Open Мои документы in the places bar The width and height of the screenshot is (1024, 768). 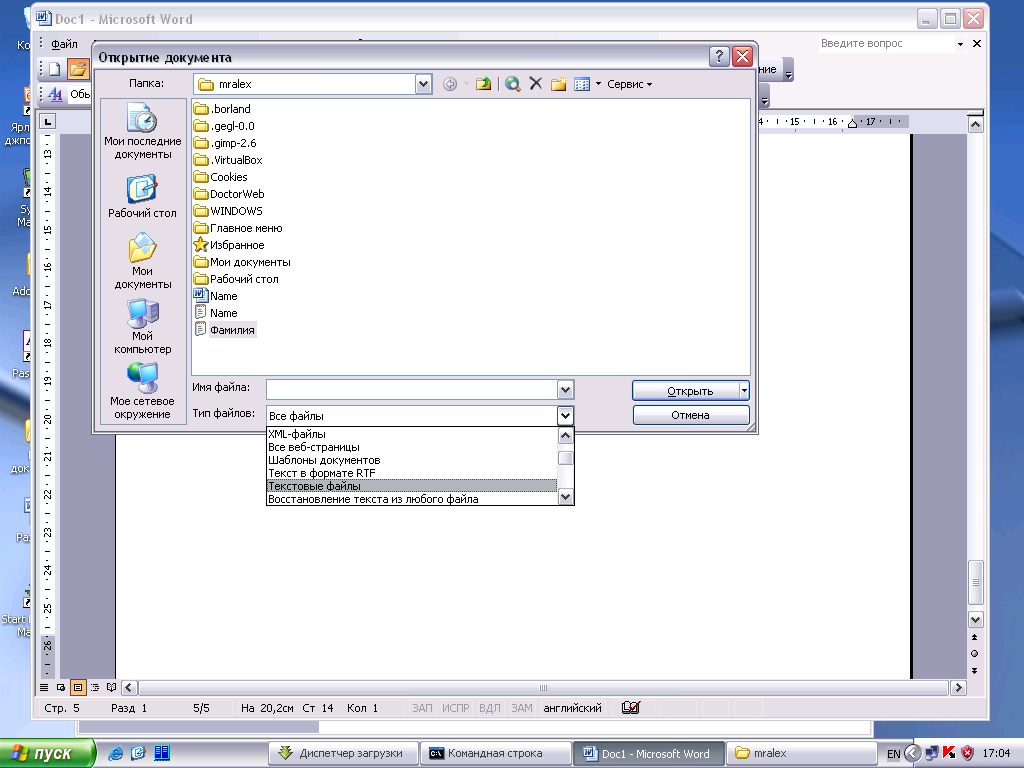pyautogui.click(x=142, y=261)
